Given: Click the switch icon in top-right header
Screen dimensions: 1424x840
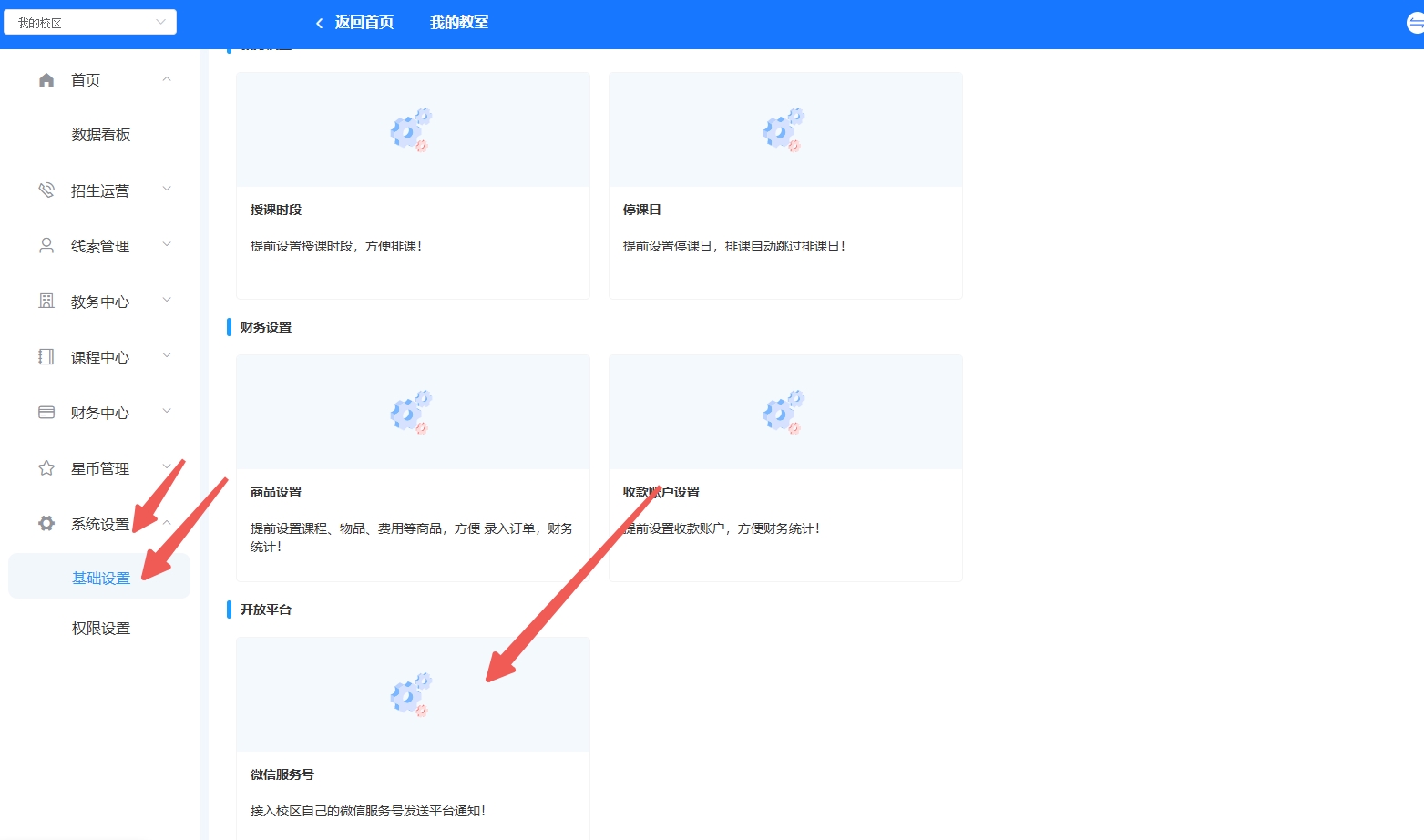Looking at the screenshot, I should tap(1415, 23).
